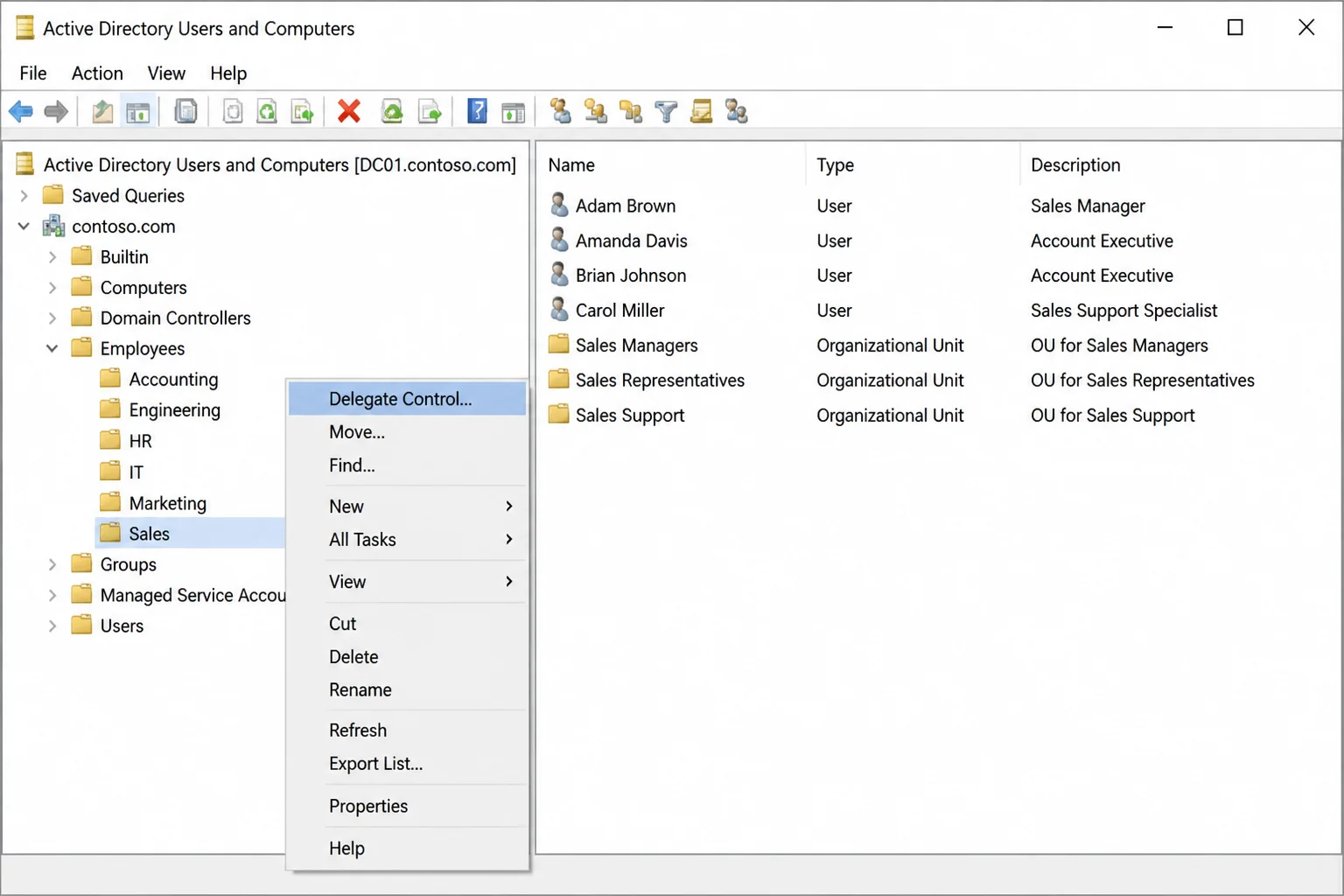
Task: Select the Engineering OU in the tree
Action: [x=160, y=409]
